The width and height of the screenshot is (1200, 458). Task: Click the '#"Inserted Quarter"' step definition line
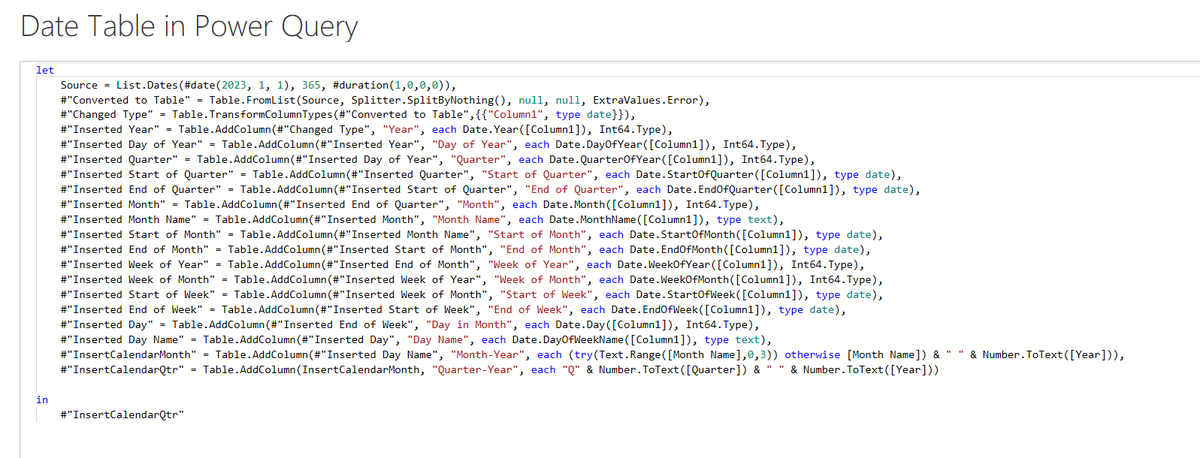point(438,160)
